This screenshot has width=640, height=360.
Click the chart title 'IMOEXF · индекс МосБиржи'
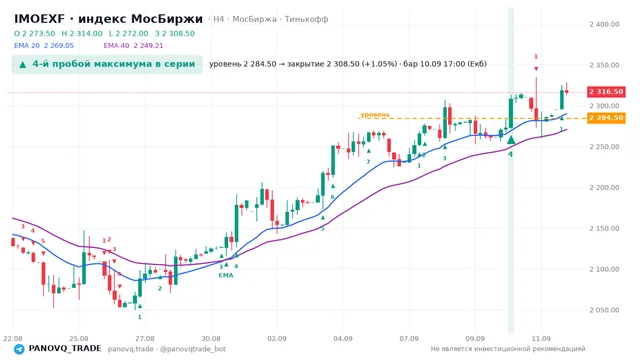coord(108,19)
